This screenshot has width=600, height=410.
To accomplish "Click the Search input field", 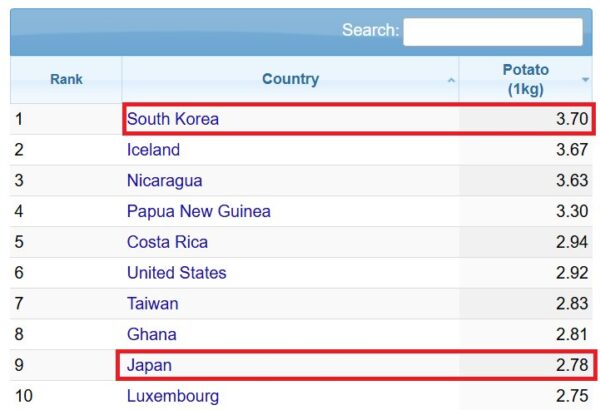I will click(x=492, y=31).
